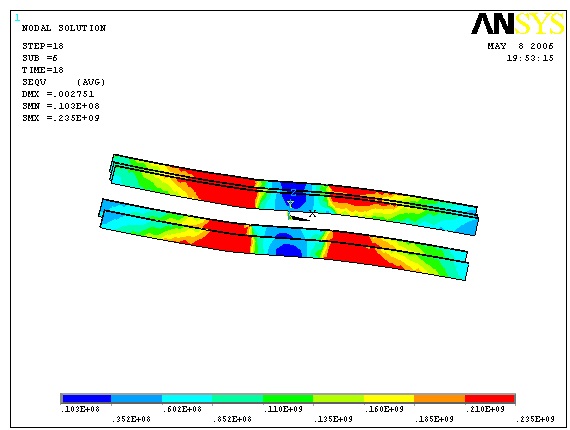Viewport: 570px width, 430px height.
Task: Click the DMX =.002751 value
Action: pos(58,94)
